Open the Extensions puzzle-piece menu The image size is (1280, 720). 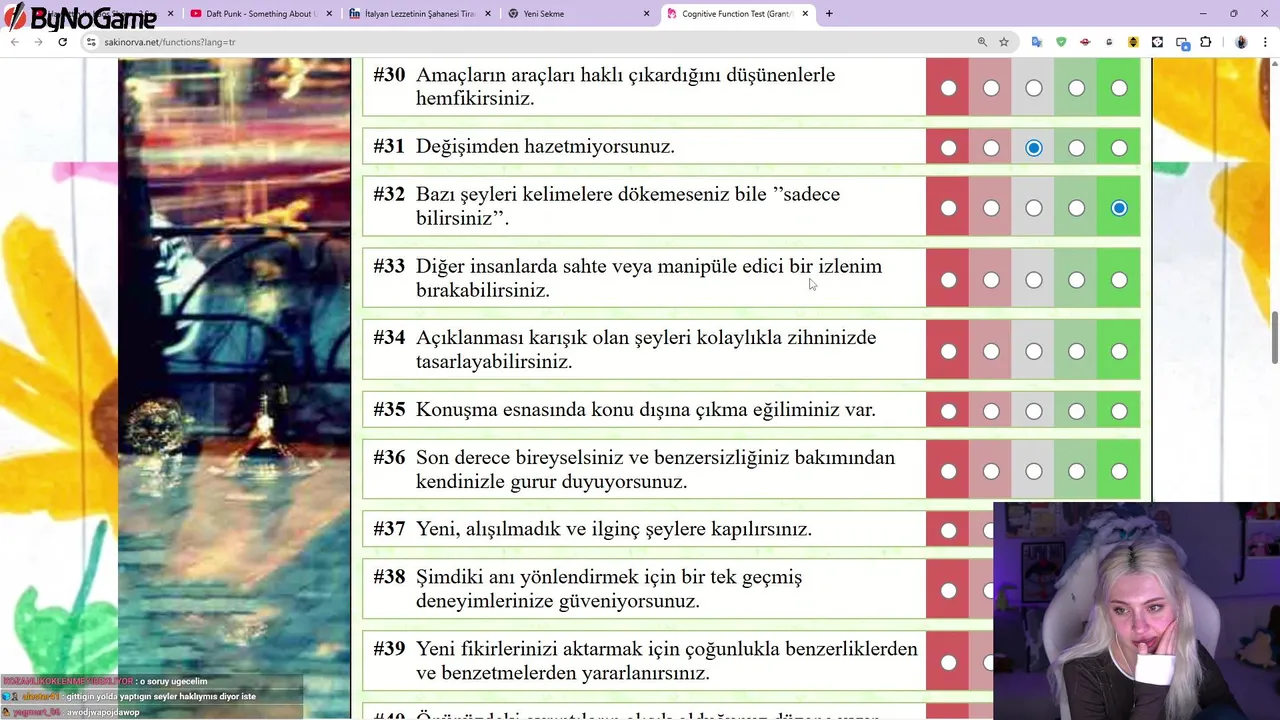click(x=1205, y=42)
